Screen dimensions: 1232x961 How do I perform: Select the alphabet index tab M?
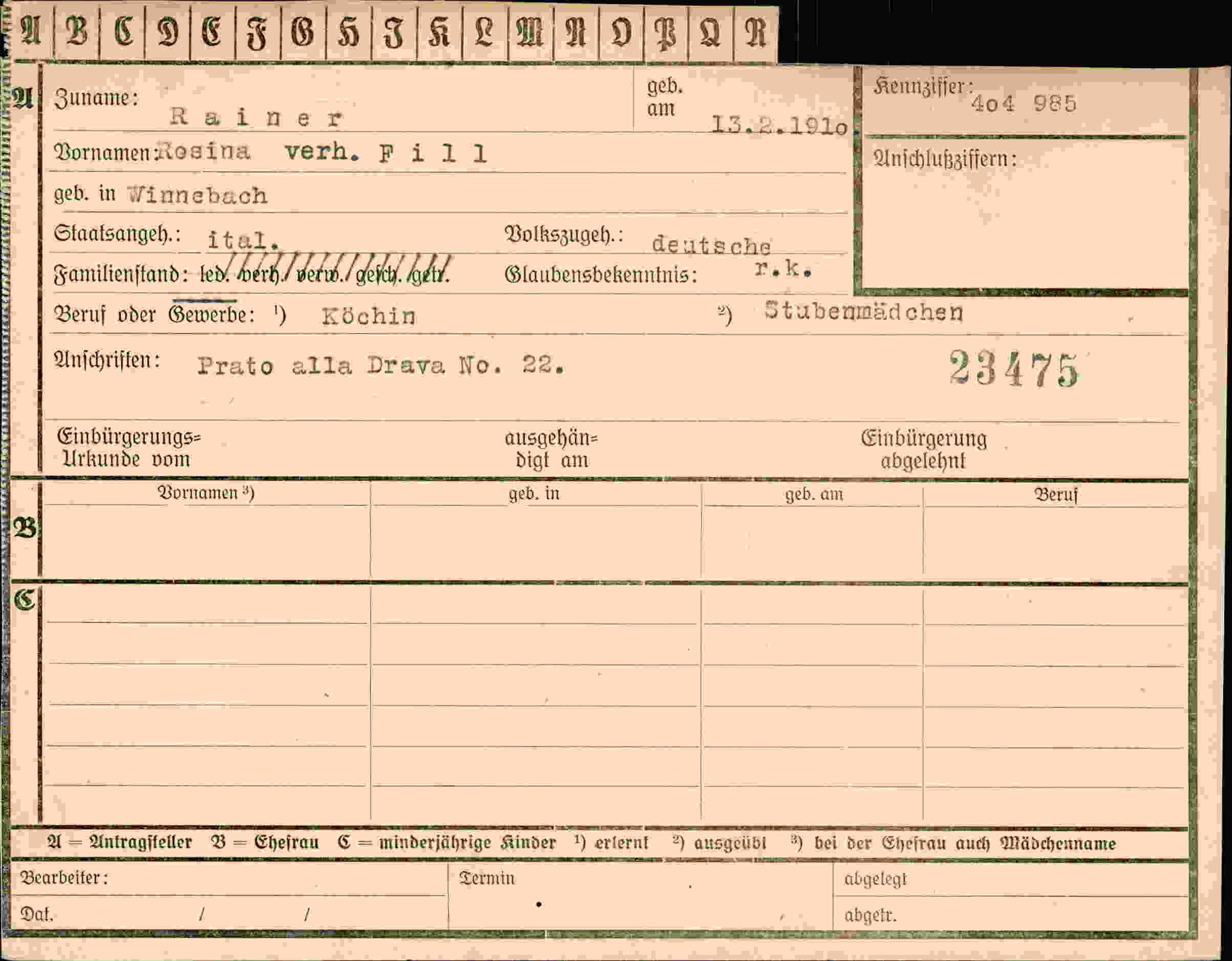(530, 32)
